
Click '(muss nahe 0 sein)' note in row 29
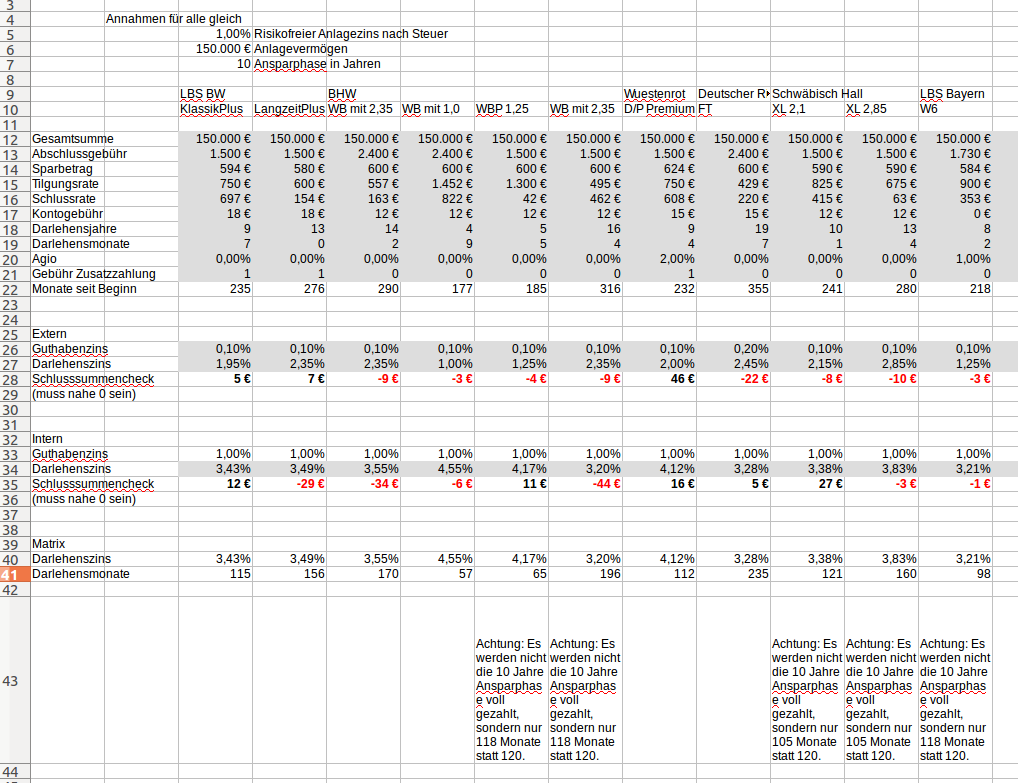pyautogui.click(x=84, y=393)
